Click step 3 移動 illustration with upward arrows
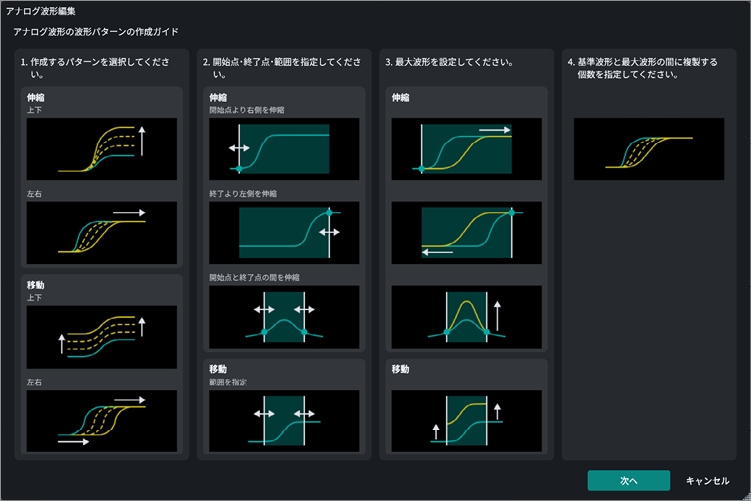751x501 pixels. click(467, 421)
